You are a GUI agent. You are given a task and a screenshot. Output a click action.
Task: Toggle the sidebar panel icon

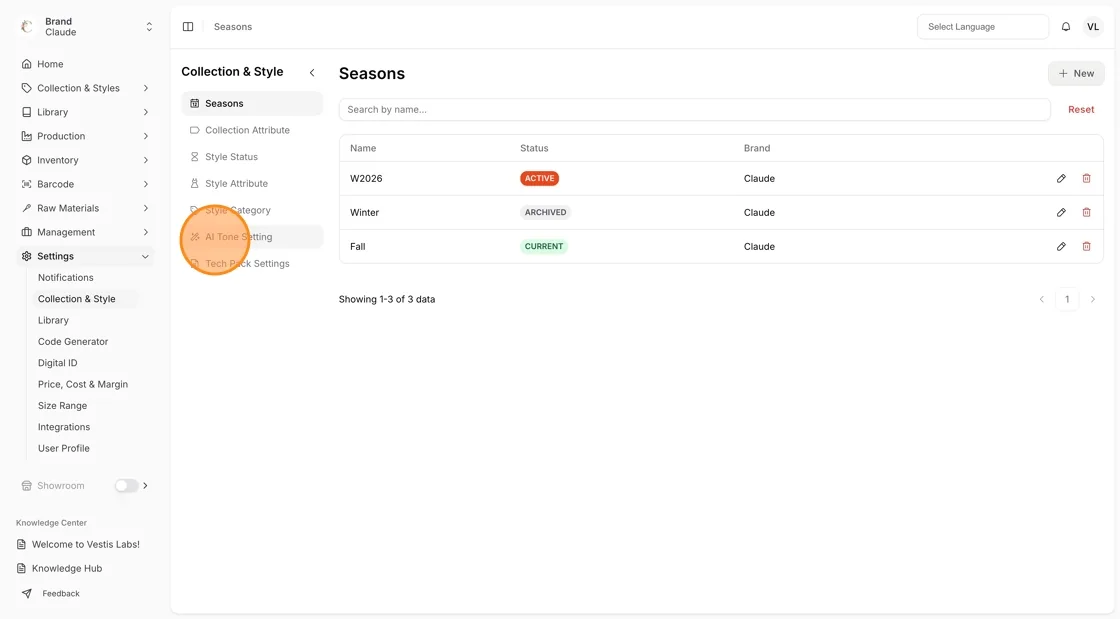point(188,26)
